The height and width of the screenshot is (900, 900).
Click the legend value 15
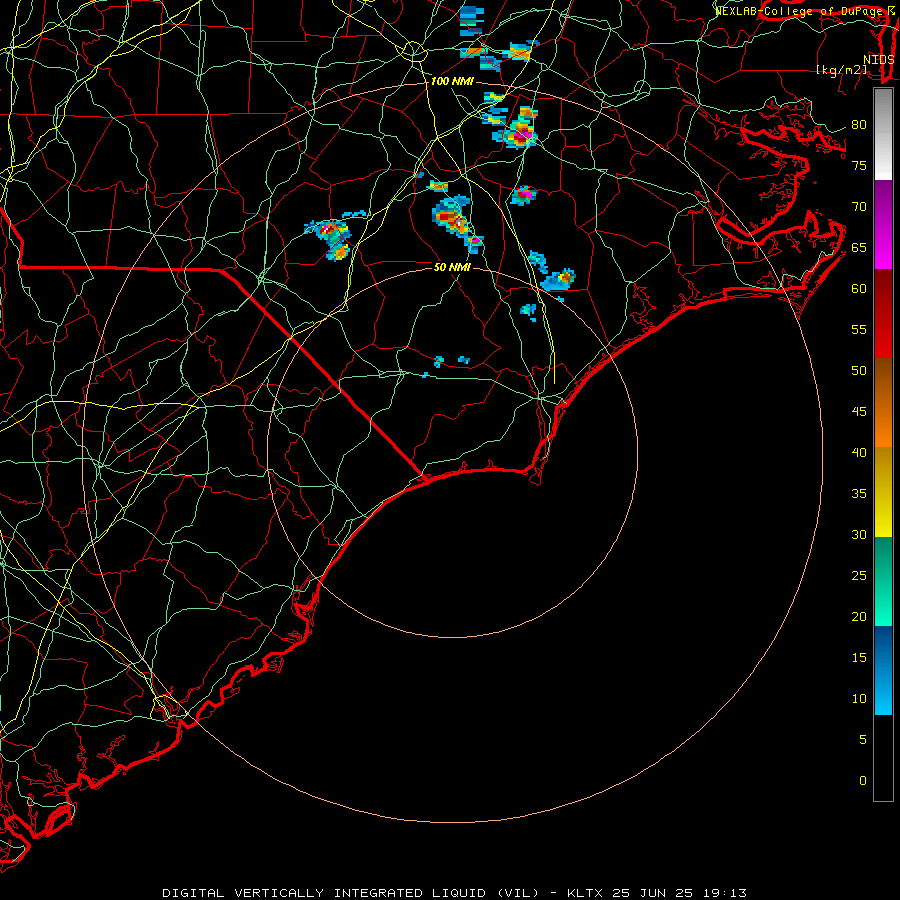859,657
